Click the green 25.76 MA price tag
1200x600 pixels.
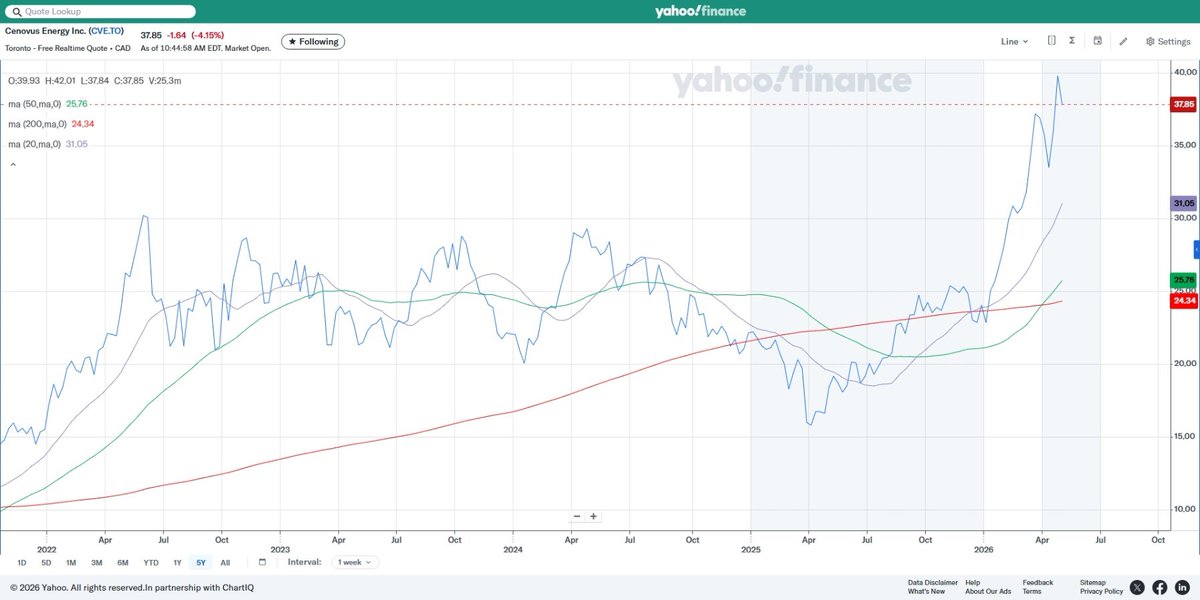[x=1184, y=279]
